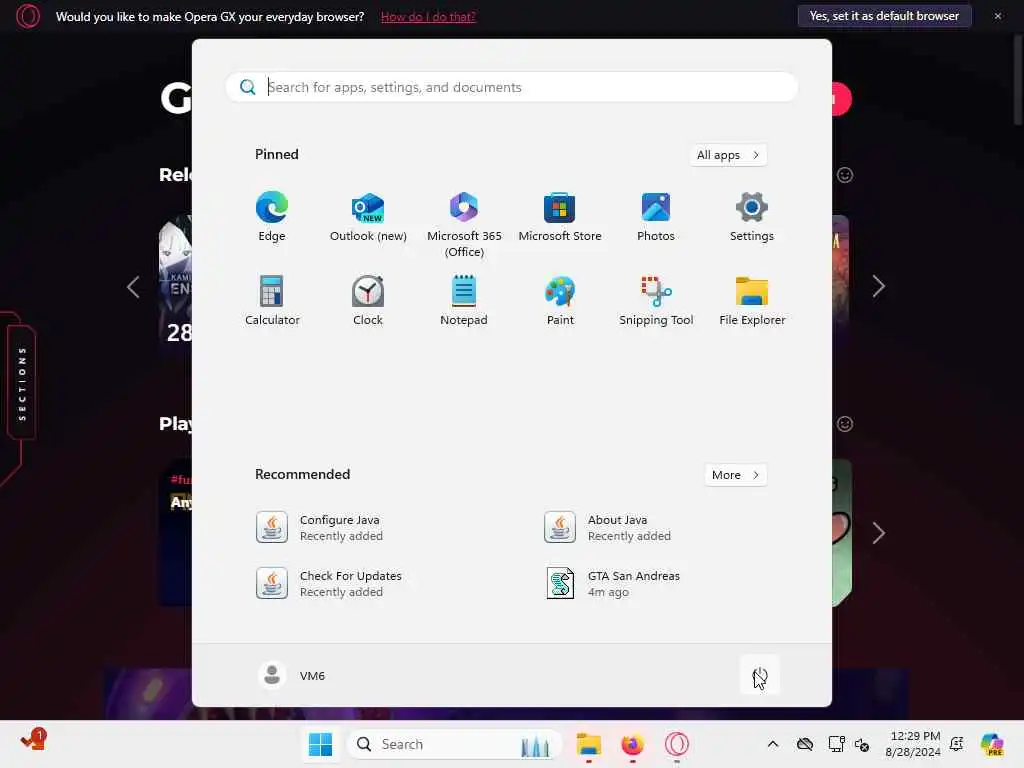Click the smiley feedback icon near releases
This screenshot has height=768, width=1024.
click(x=844, y=175)
